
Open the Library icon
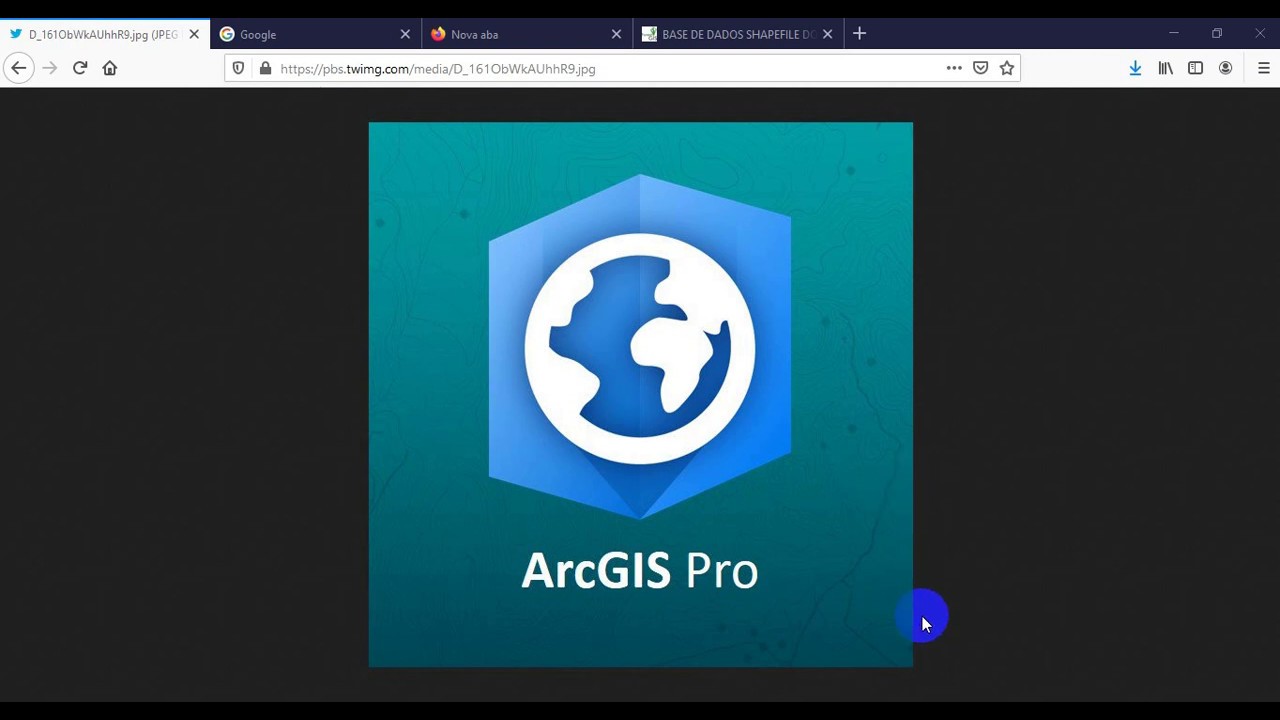pyautogui.click(x=1165, y=68)
